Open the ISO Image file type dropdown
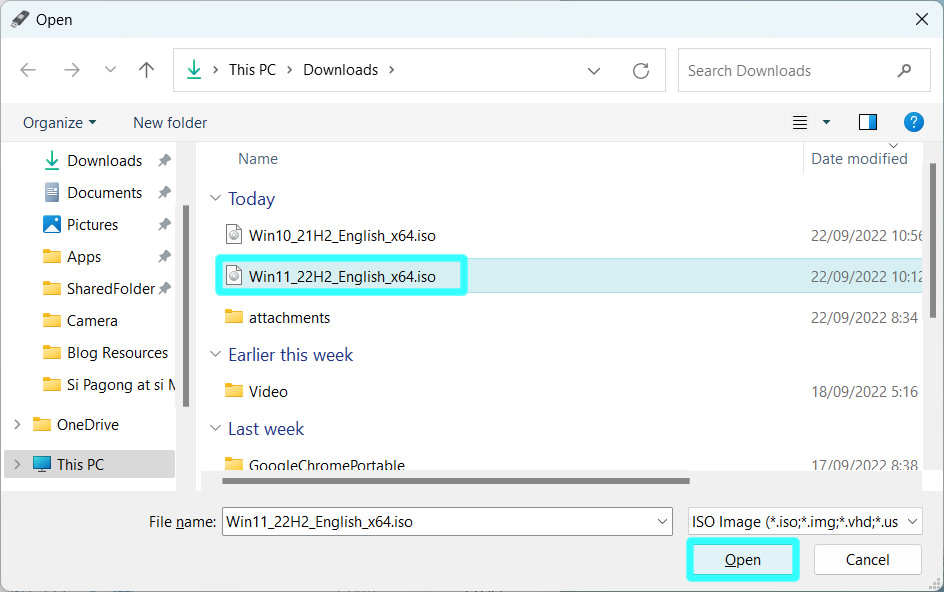 pos(805,522)
